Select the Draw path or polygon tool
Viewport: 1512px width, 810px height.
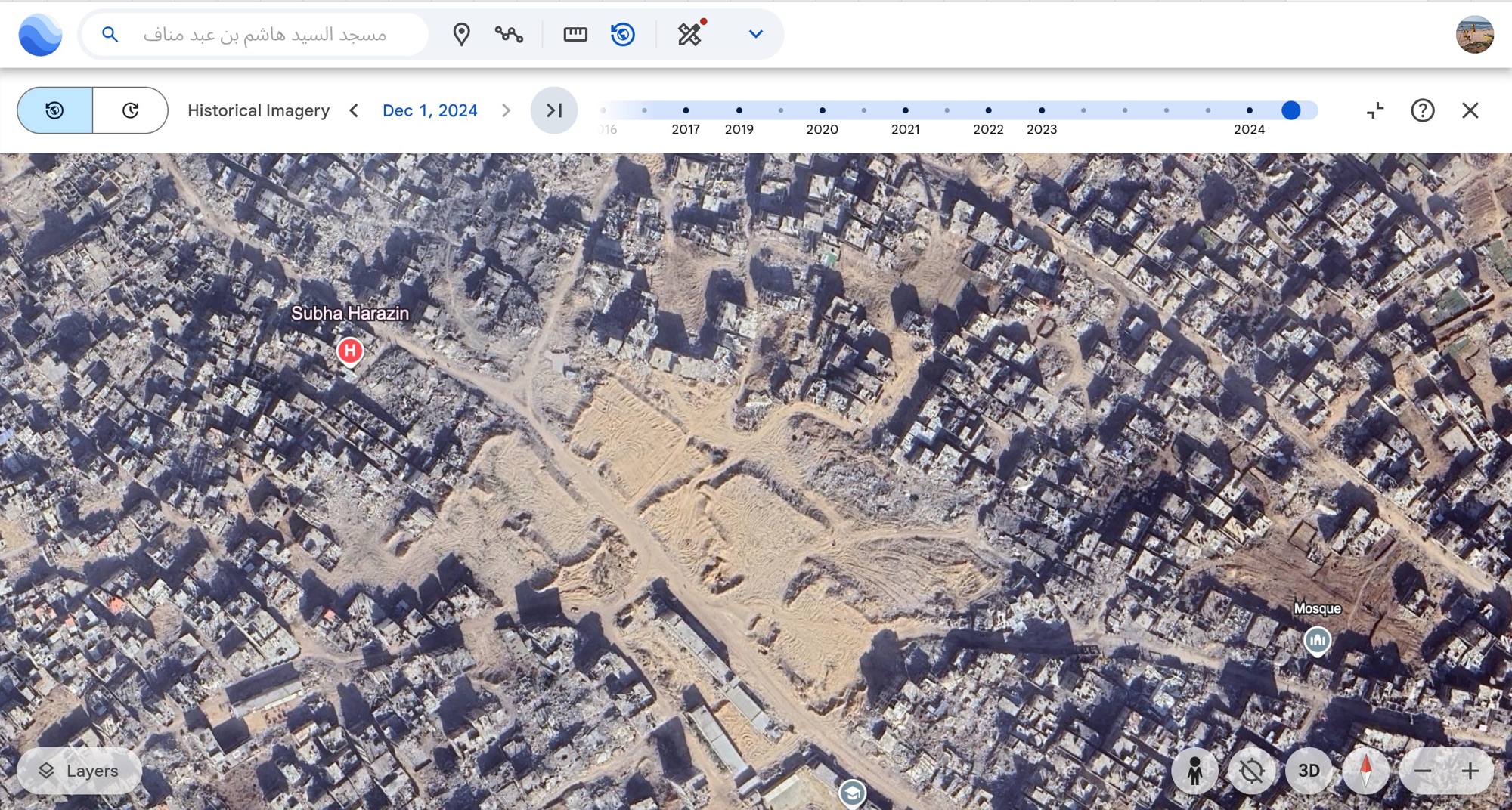pos(509,35)
